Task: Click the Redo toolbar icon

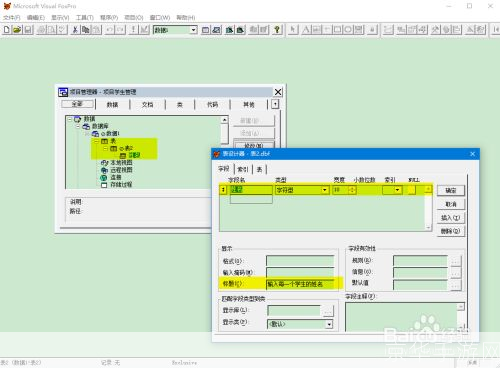Action: [120, 30]
